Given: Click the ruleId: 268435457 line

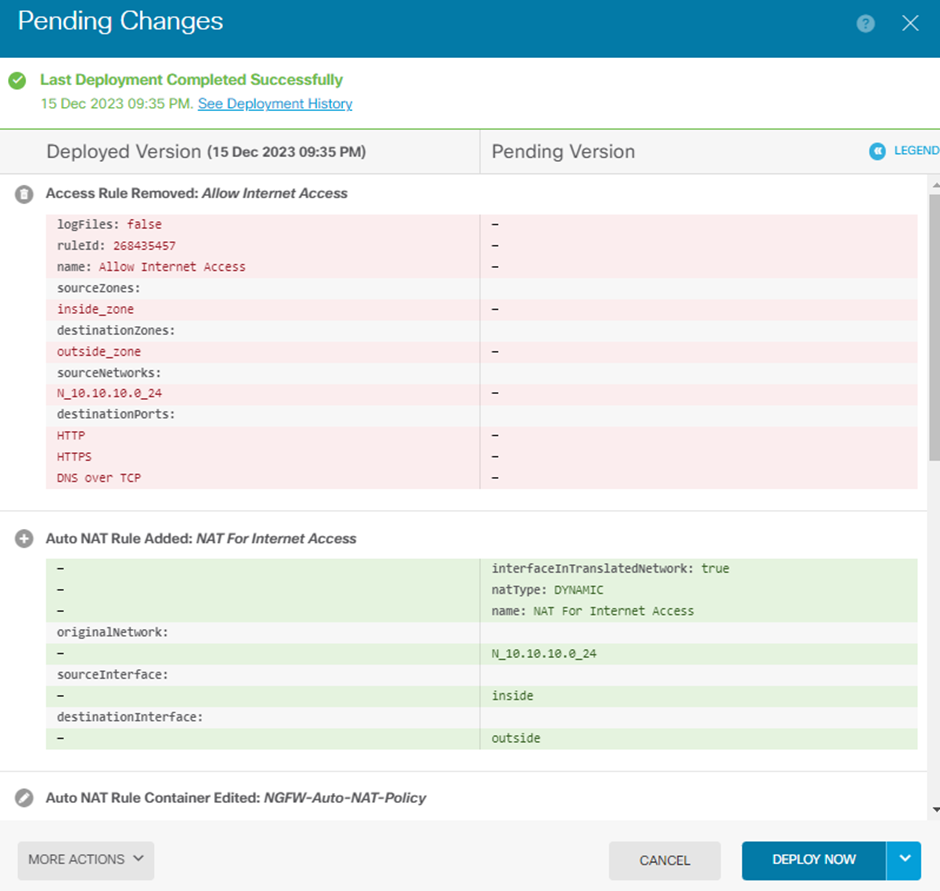Looking at the screenshot, I should (x=116, y=246).
